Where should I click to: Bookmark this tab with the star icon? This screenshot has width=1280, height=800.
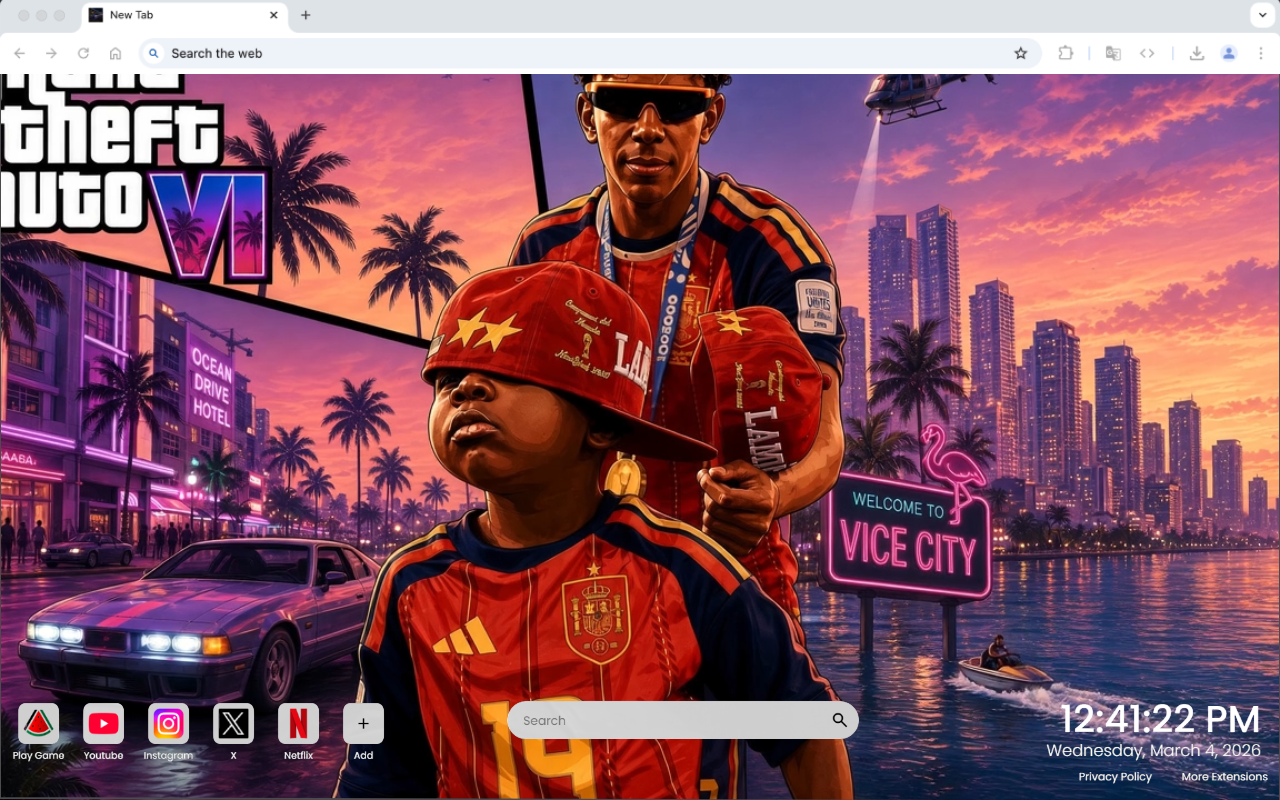point(1020,53)
